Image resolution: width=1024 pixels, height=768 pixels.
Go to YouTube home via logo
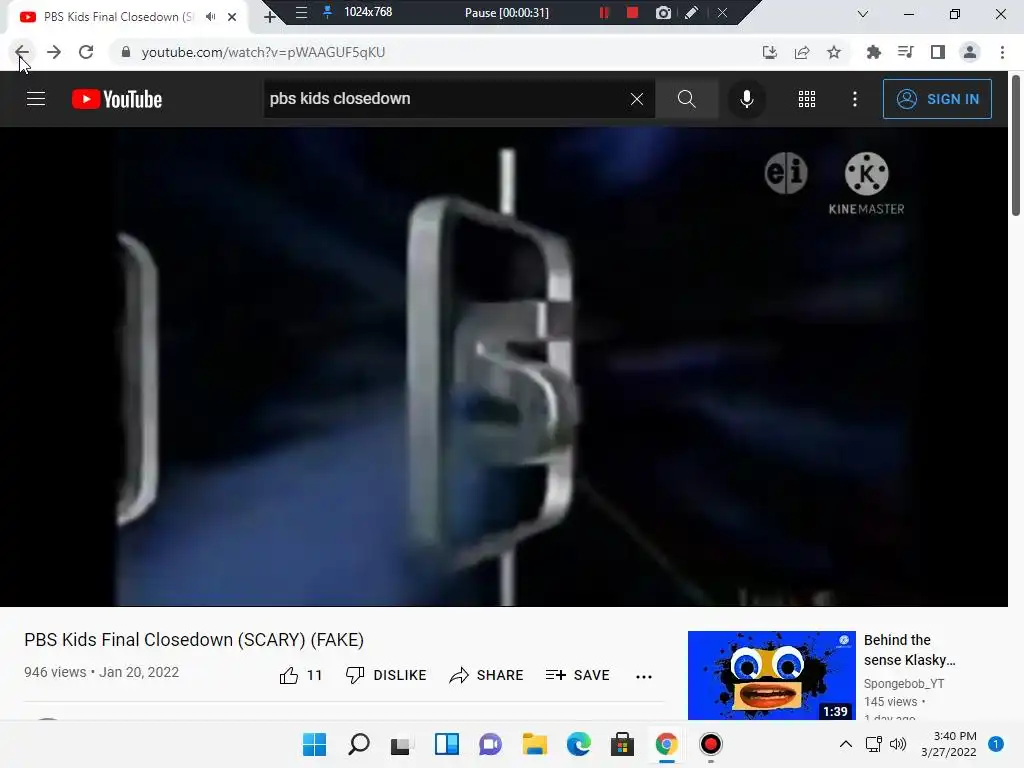point(117,99)
